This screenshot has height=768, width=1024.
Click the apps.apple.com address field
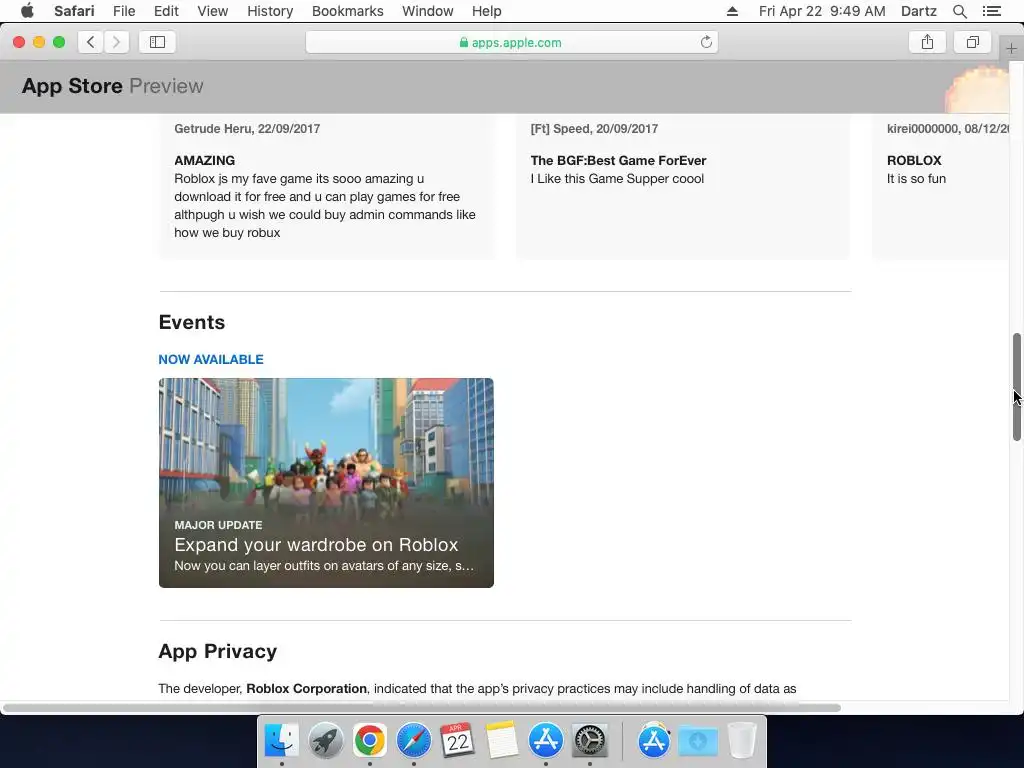[x=512, y=42]
